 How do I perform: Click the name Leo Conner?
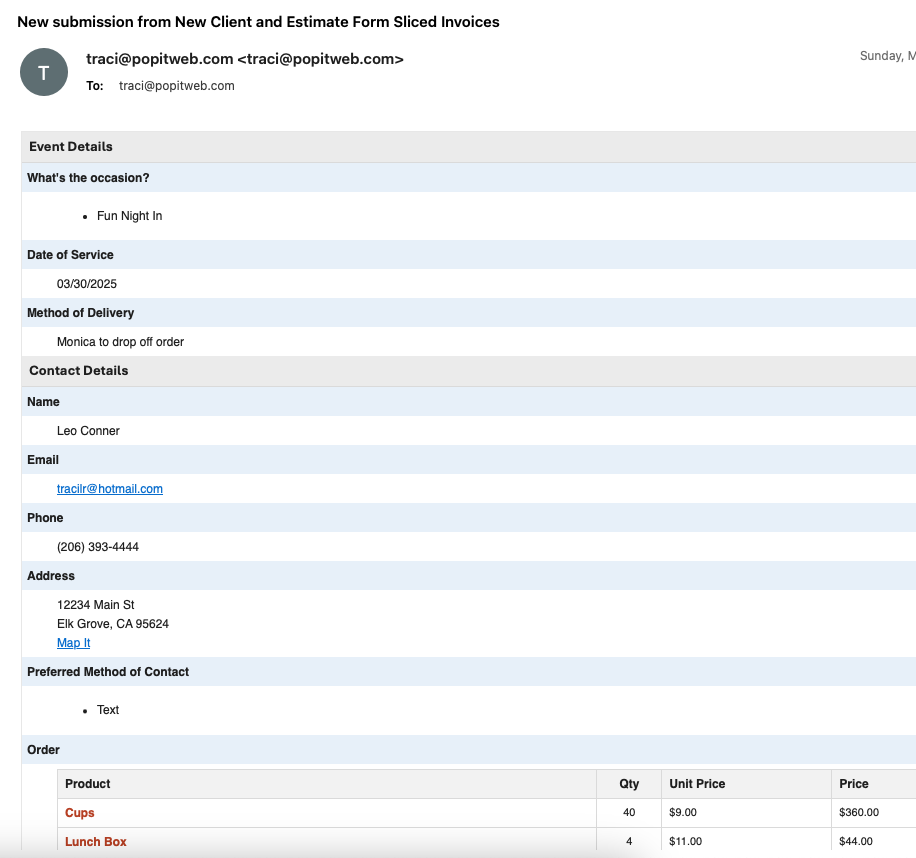(x=88, y=431)
